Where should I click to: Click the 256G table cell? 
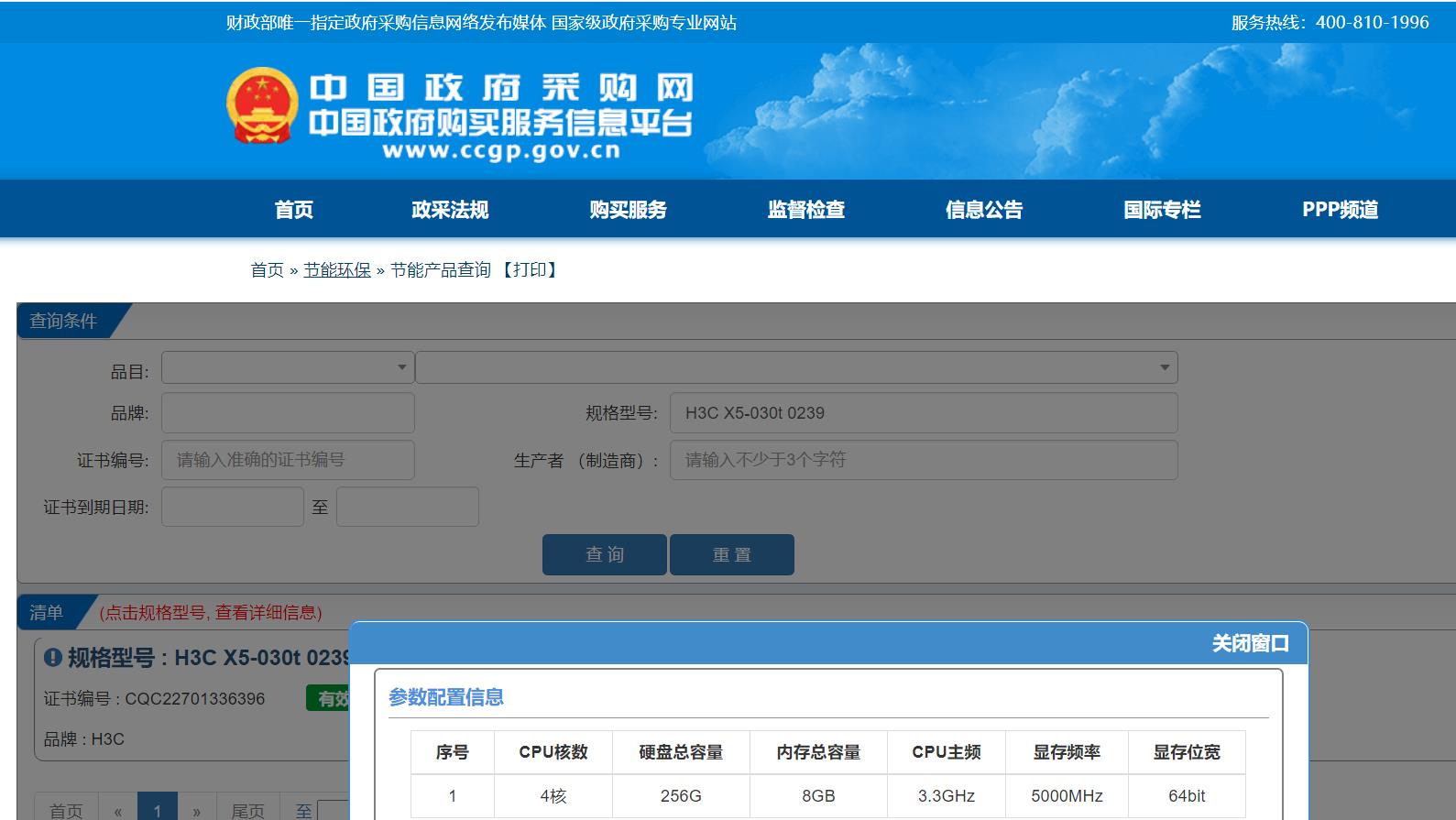681,796
